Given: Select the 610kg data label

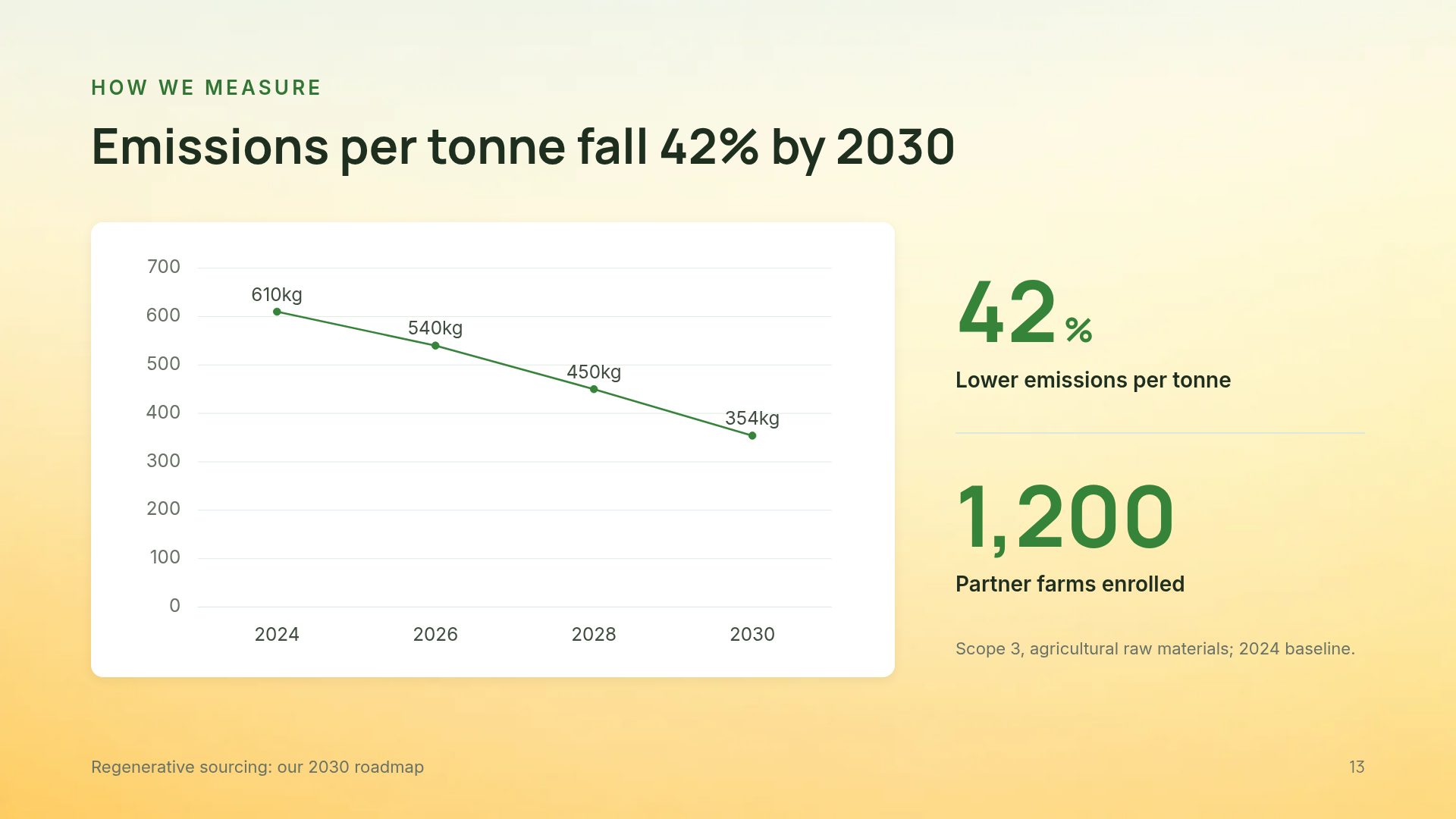Looking at the screenshot, I should pyautogui.click(x=277, y=294).
